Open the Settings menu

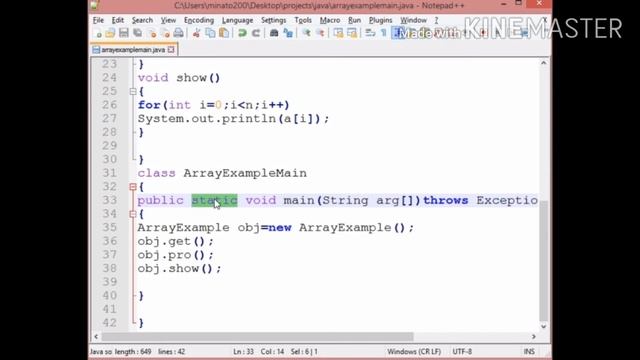273,20
